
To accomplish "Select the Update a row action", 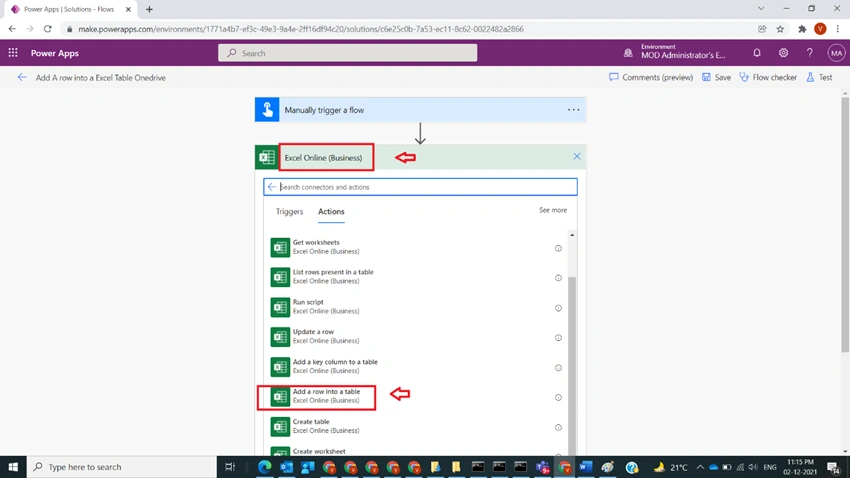I will [x=417, y=337].
